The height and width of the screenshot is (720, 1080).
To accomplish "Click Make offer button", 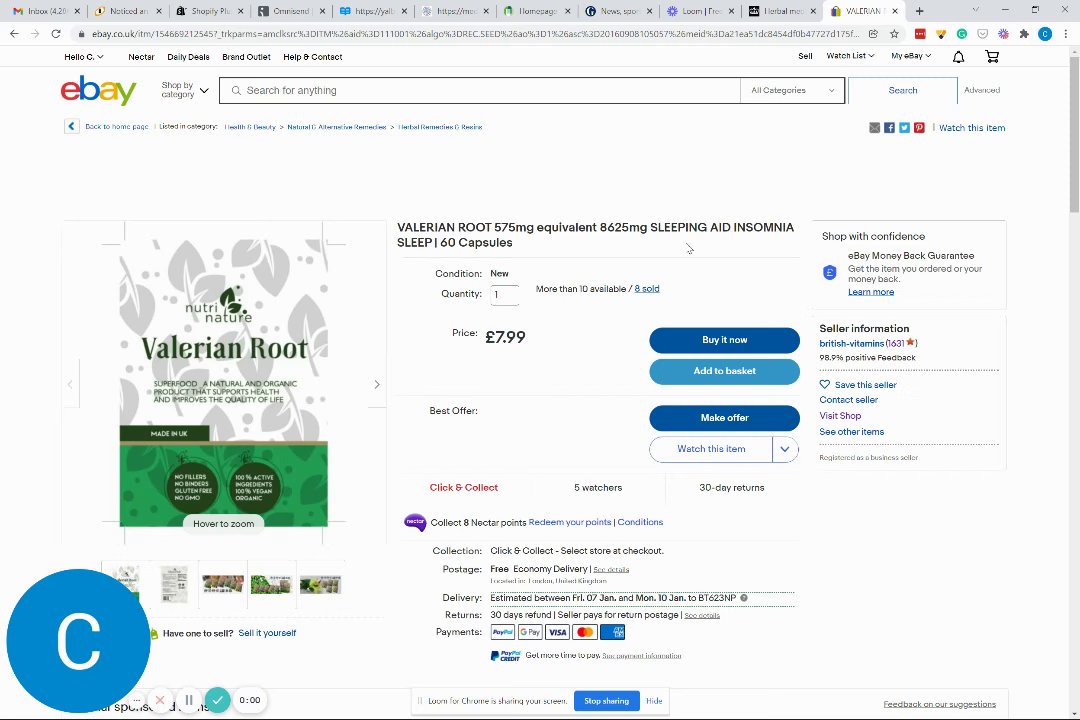I will [x=724, y=418].
